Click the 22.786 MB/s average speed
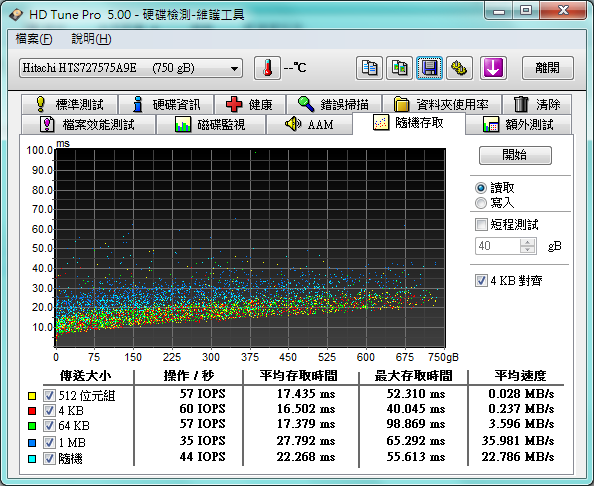This screenshot has height=486, width=594. point(518,457)
